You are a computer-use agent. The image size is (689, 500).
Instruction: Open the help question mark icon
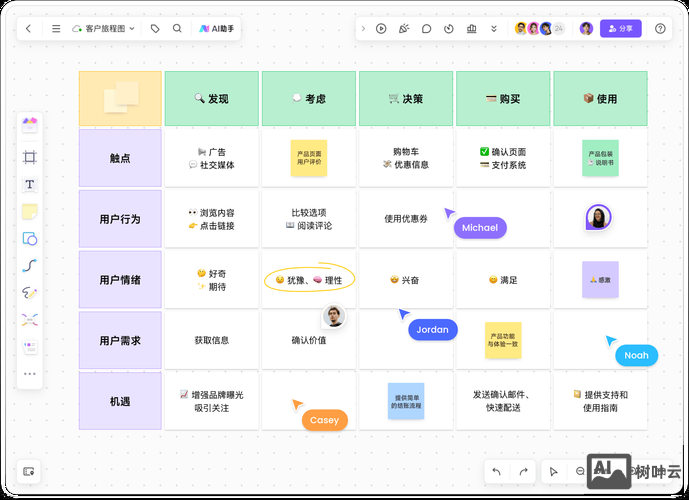click(660, 29)
